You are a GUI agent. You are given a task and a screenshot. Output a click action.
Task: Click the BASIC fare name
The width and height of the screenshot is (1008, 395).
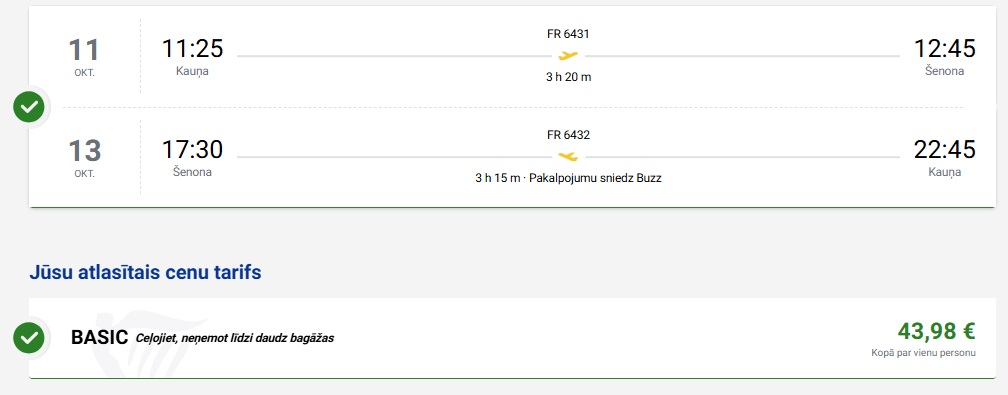pos(100,338)
